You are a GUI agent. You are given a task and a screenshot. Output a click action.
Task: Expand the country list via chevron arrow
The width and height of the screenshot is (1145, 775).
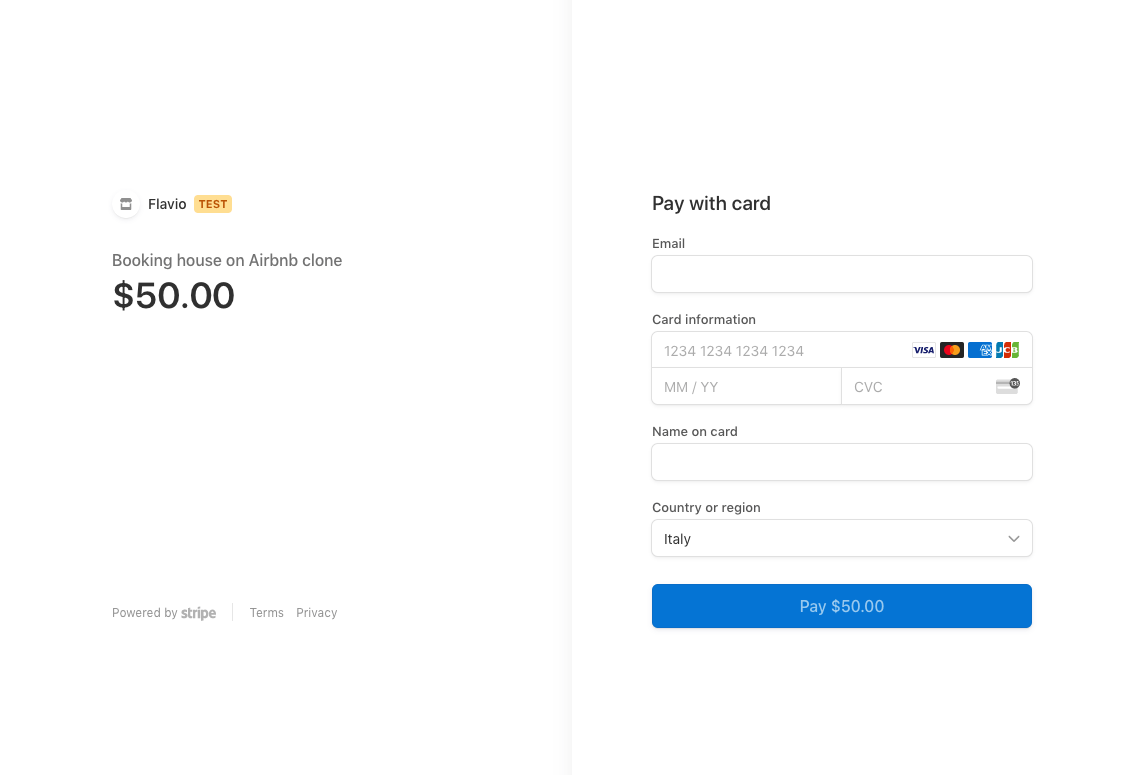pyautogui.click(x=1014, y=539)
